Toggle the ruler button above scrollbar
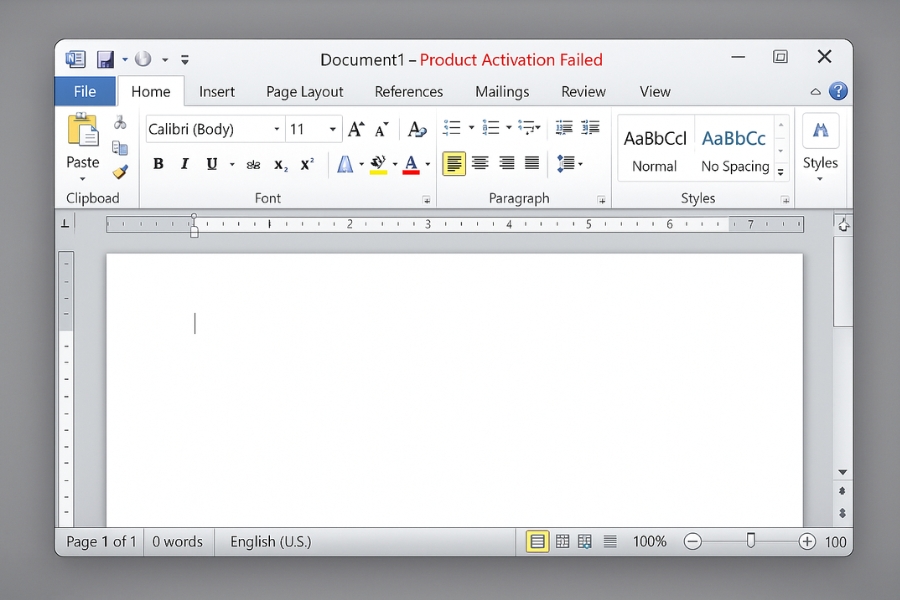The image size is (900, 600). pyautogui.click(x=843, y=224)
